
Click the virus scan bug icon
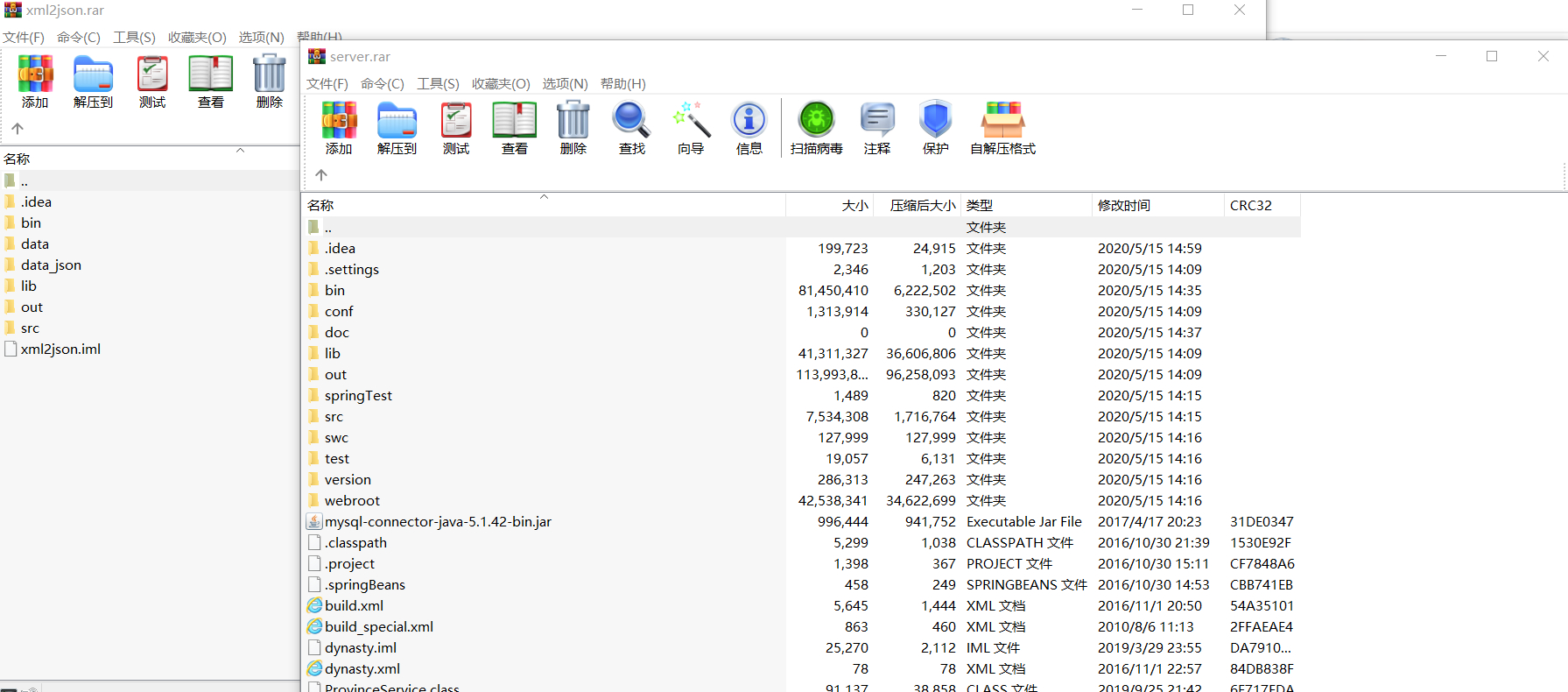click(817, 120)
